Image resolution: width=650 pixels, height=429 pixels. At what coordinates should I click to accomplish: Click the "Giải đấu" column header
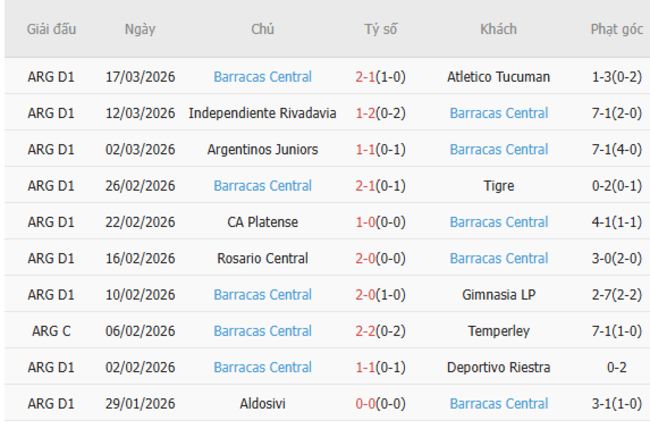pyautogui.click(x=51, y=29)
